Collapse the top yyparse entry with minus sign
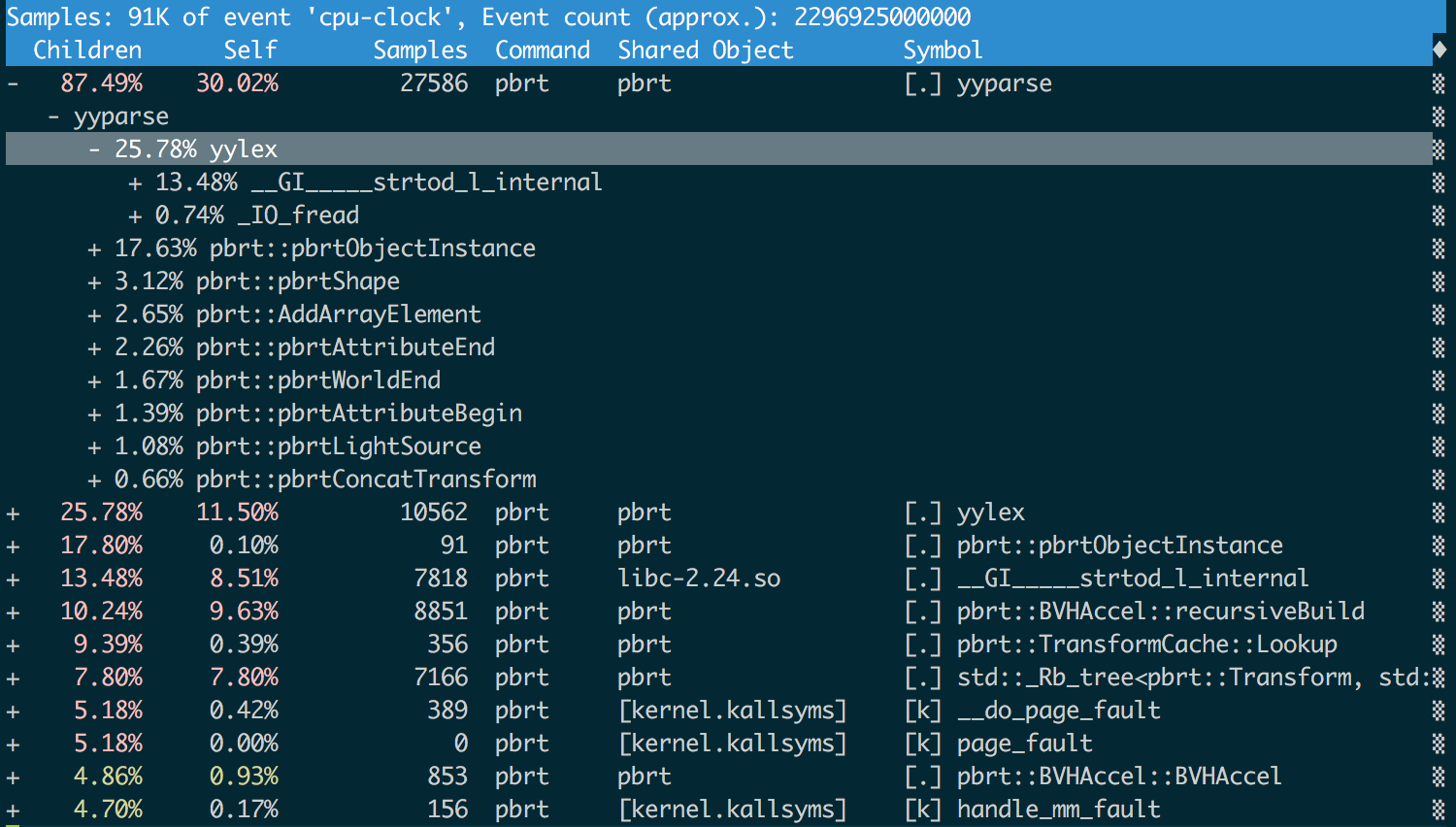Viewport: 1456px width, 827px height. 13,83
